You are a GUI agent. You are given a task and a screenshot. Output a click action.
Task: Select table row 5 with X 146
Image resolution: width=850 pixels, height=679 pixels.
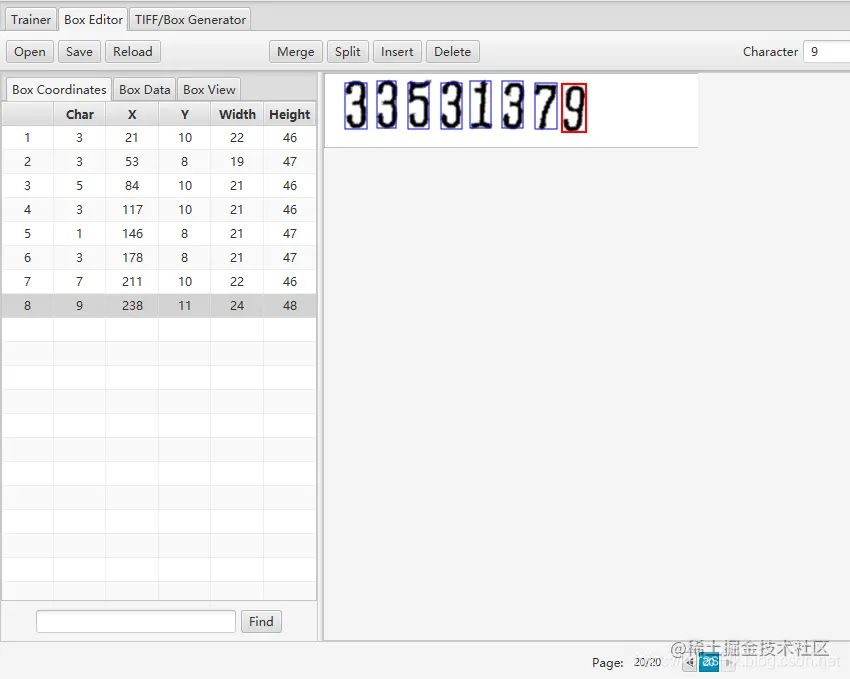159,234
